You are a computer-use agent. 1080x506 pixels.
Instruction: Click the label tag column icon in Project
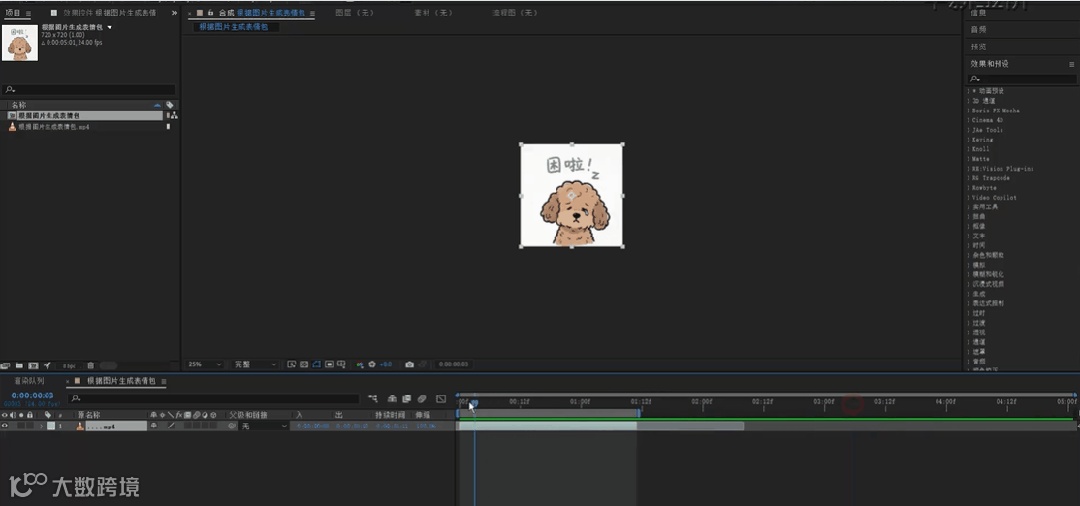click(170, 105)
